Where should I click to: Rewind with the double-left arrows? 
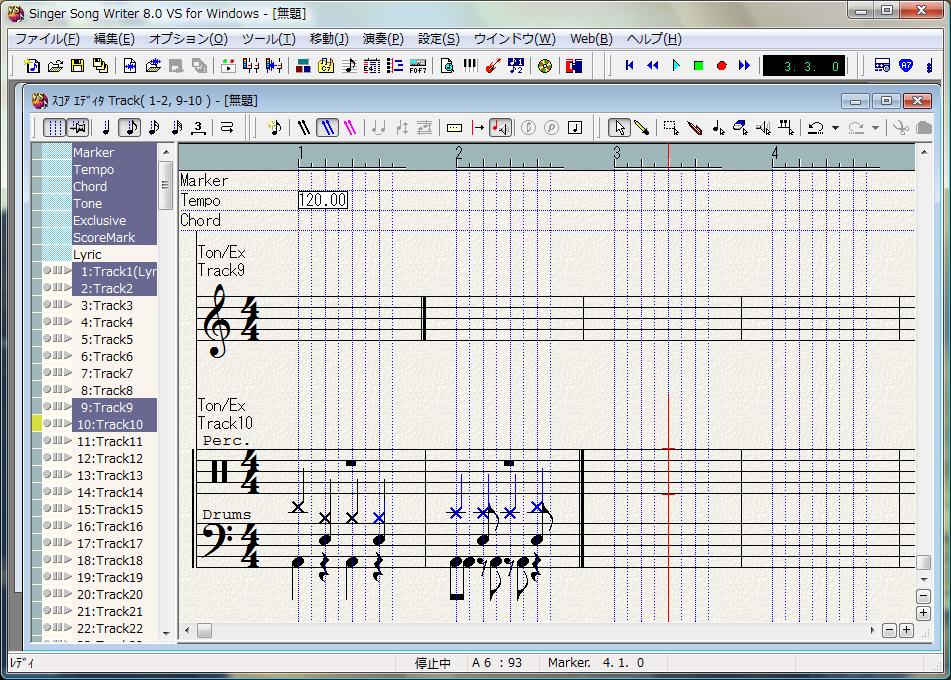[x=653, y=66]
